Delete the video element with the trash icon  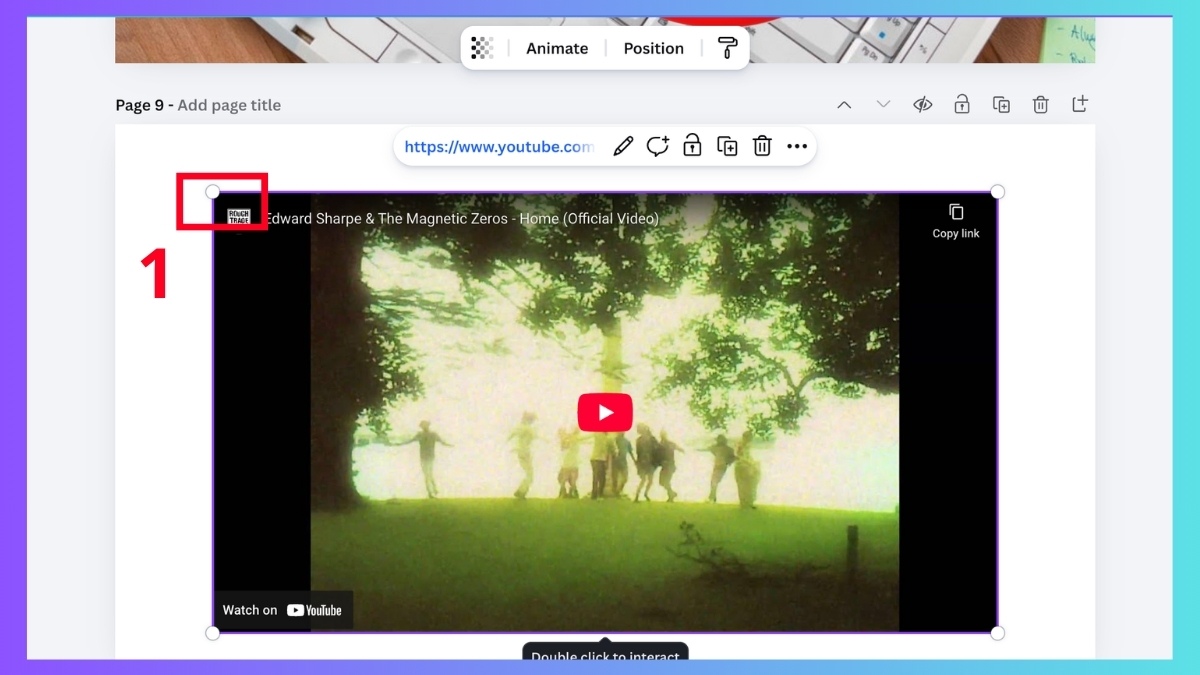pyautogui.click(x=762, y=146)
